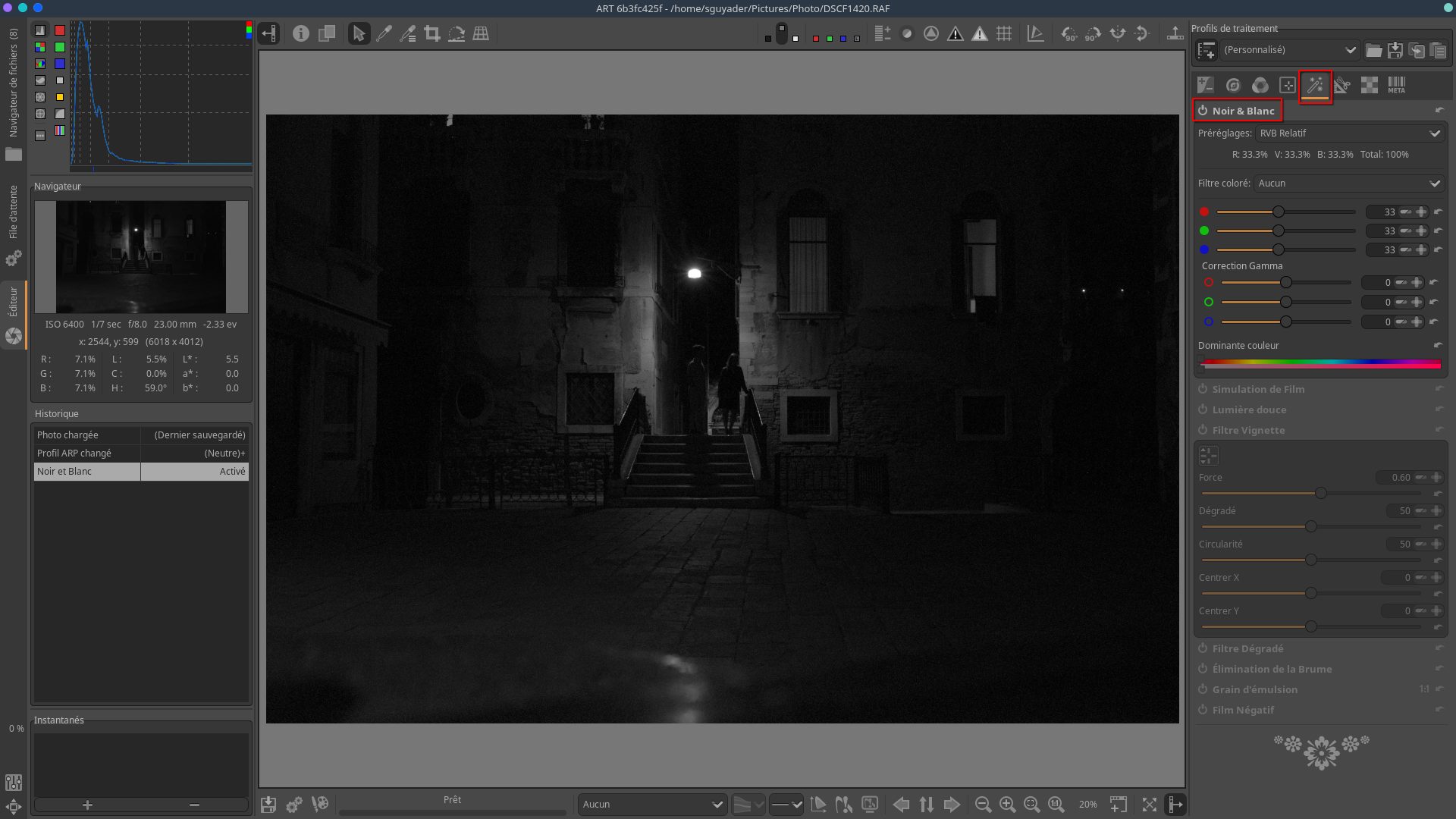Toggle clipped highlight warning indicator
The height and width of the screenshot is (819, 1456).
(980, 34)
